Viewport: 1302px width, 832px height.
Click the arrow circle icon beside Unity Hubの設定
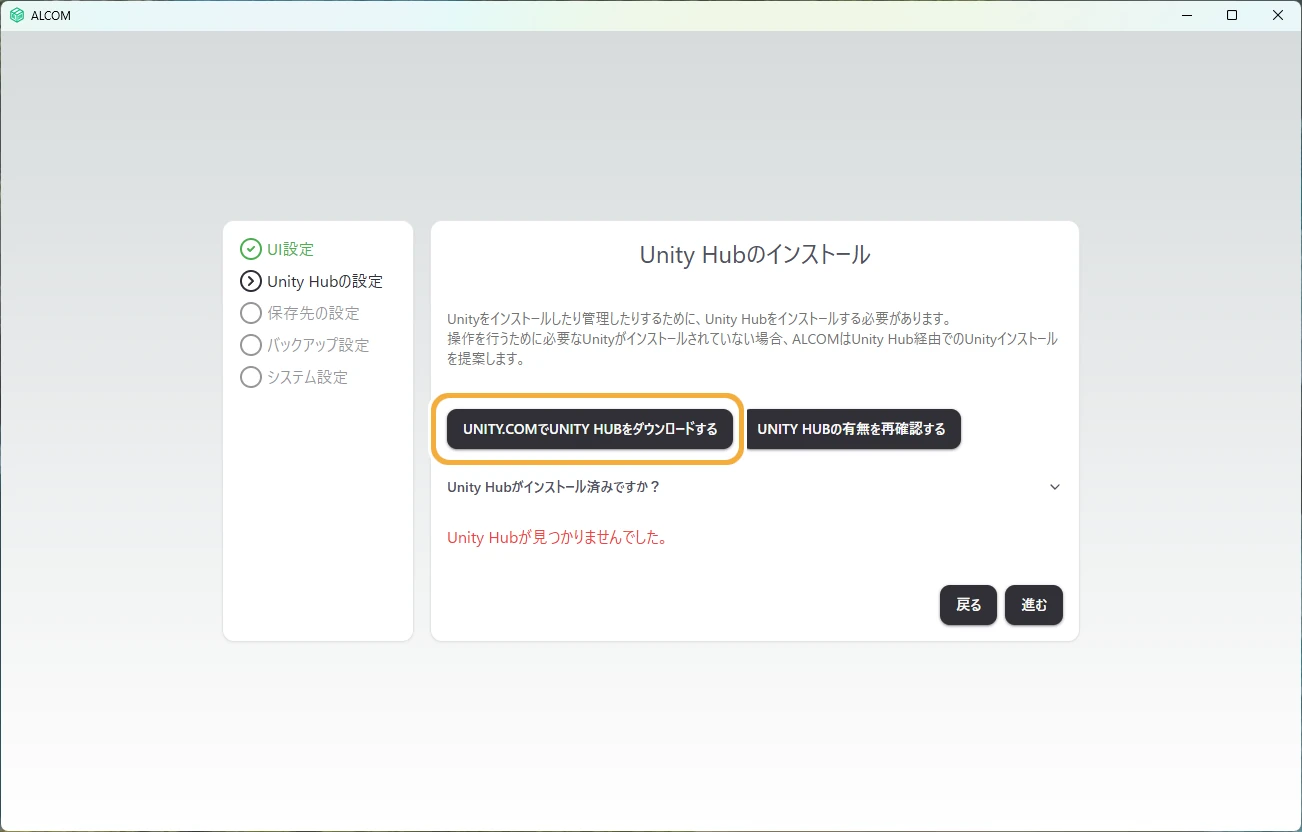(x=251, y=281)
